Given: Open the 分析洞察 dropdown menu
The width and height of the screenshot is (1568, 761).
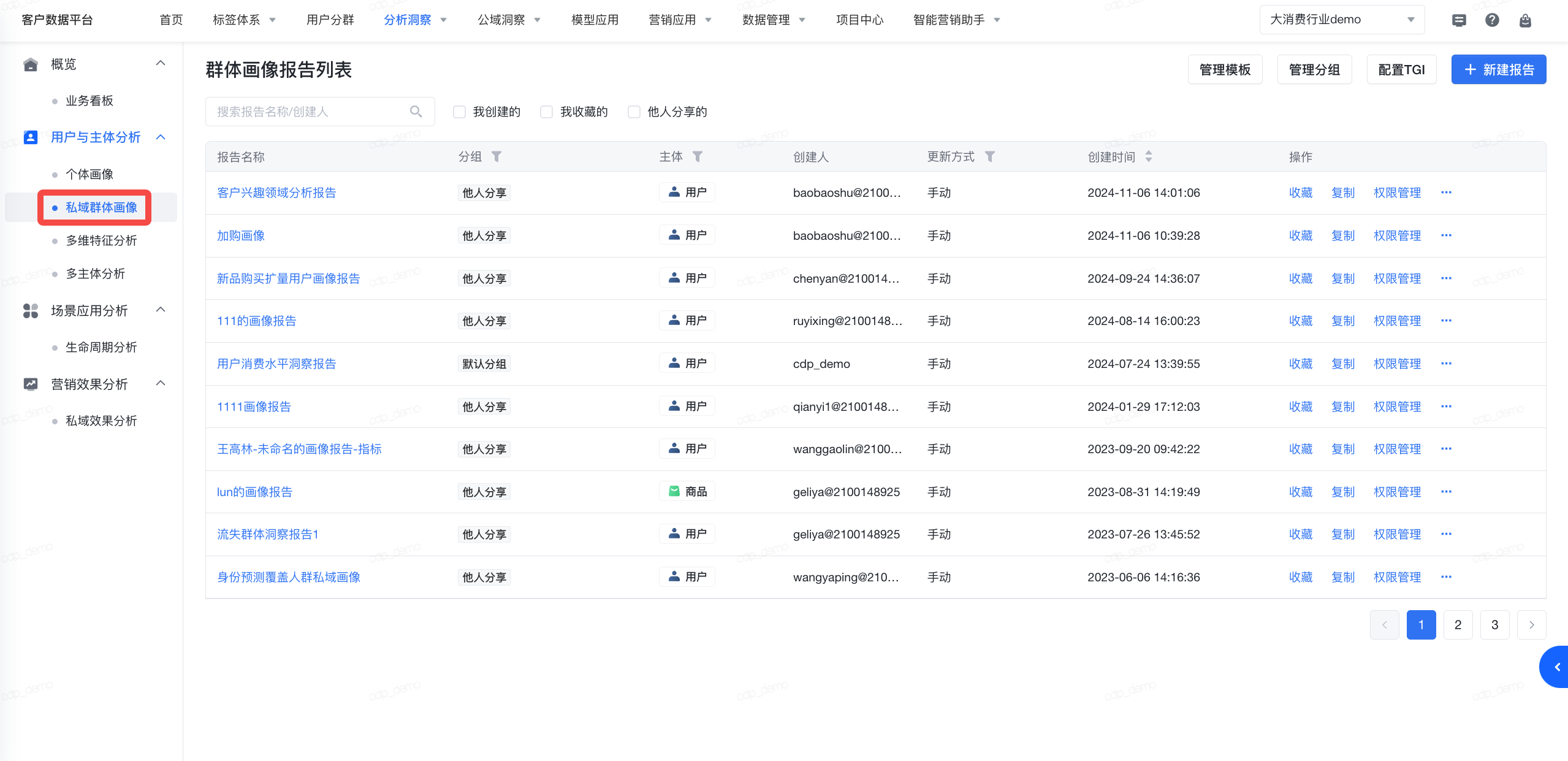Looking at the screenshot, I should [415, 20].
